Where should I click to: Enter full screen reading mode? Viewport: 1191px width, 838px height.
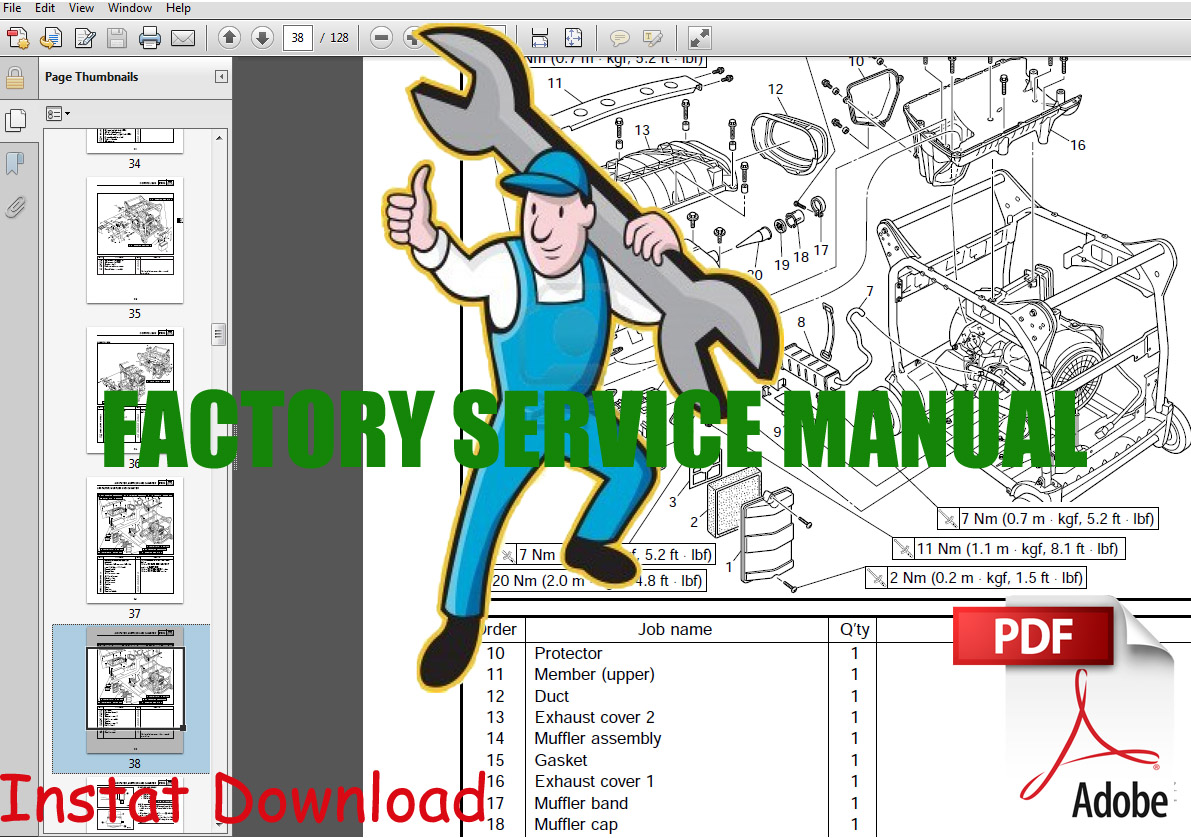(x=697, y=37)
